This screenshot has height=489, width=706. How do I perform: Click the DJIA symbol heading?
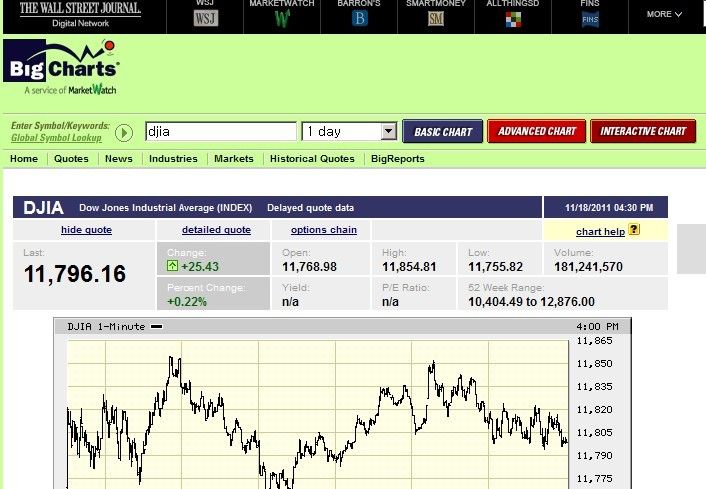(x=43, y=208)
